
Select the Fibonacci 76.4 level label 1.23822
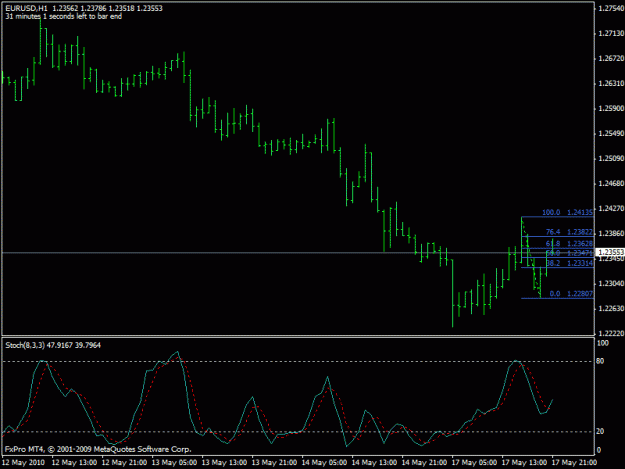point(569,232)
